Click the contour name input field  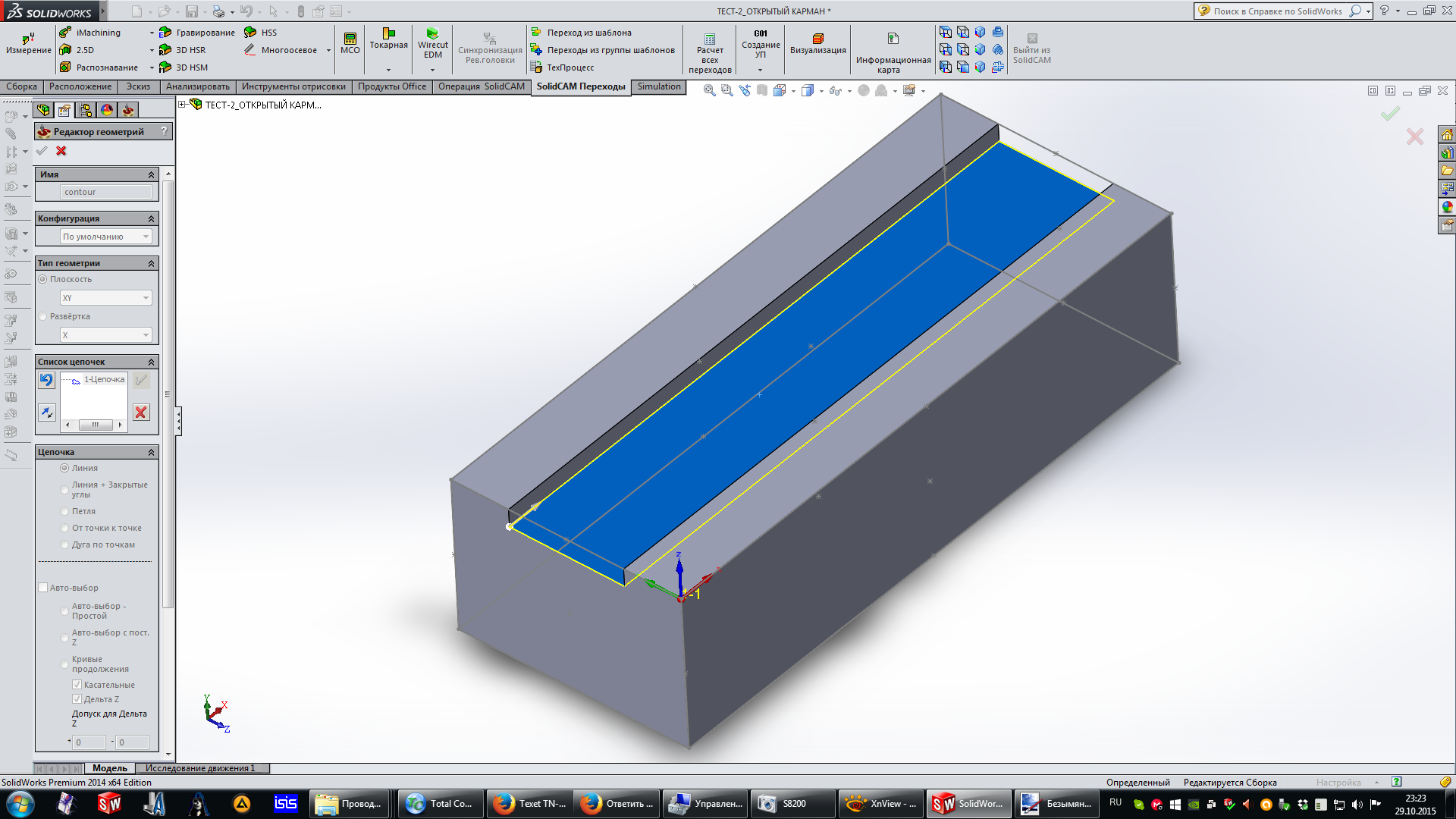[x=105, y=192]
